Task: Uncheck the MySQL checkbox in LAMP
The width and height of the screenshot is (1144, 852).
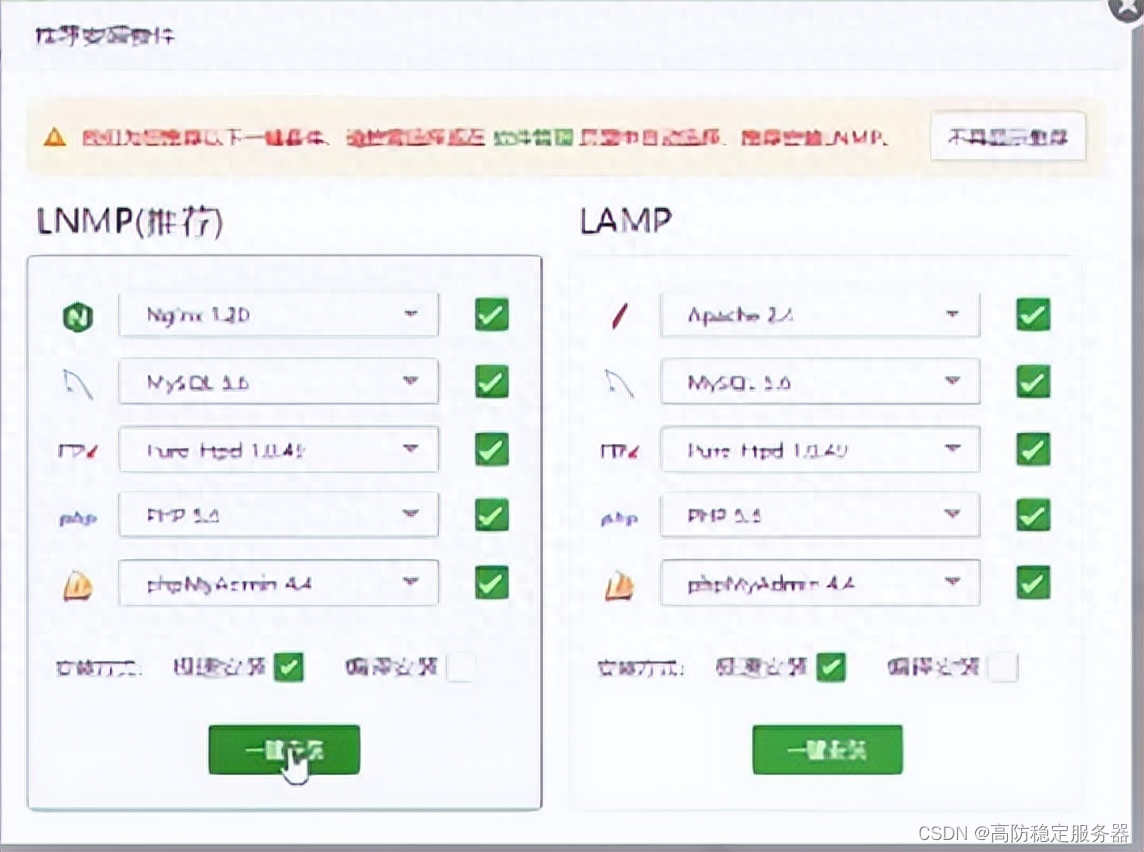Action: (x=1033, y=382)
